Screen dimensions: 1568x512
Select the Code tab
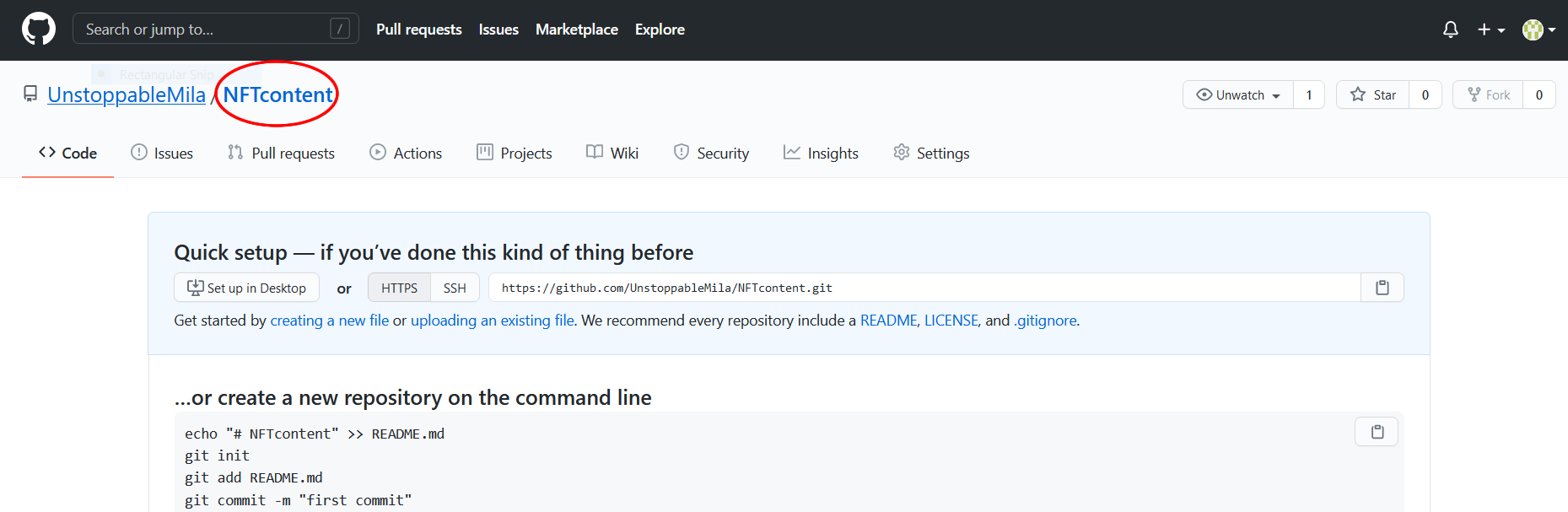point(67,153)
